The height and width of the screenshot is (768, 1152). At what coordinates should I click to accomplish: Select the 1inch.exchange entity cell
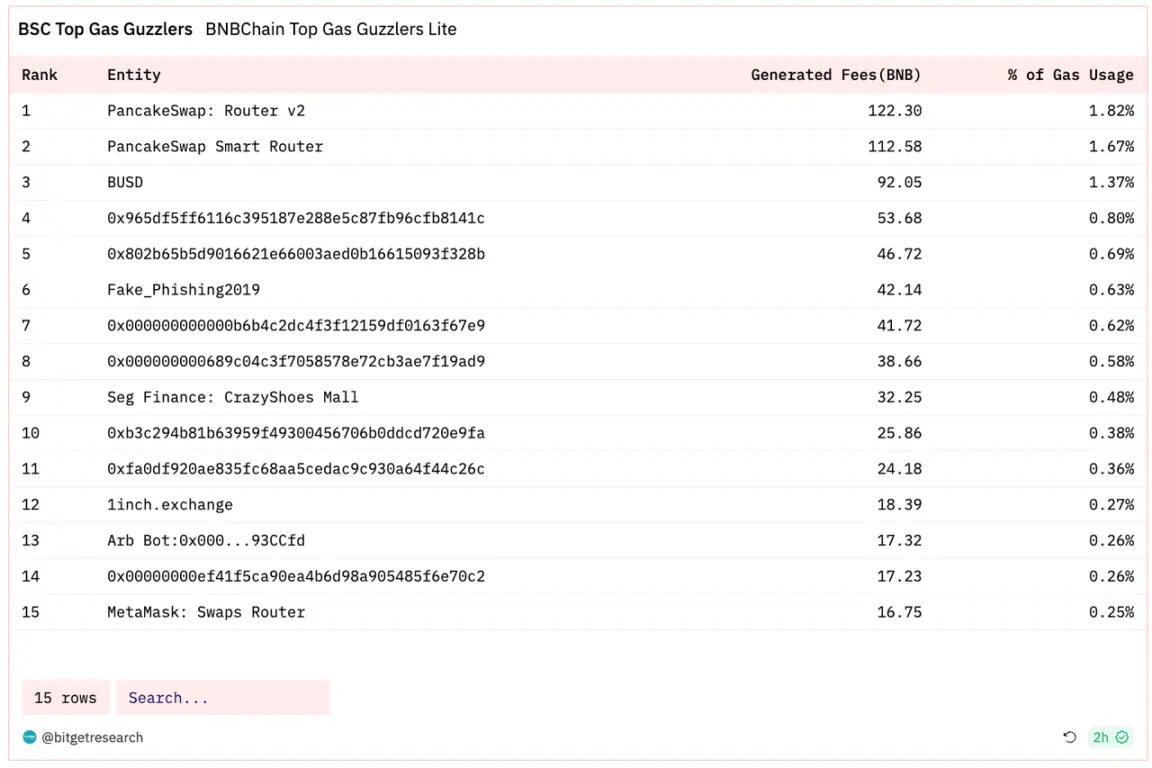point(170,505)
